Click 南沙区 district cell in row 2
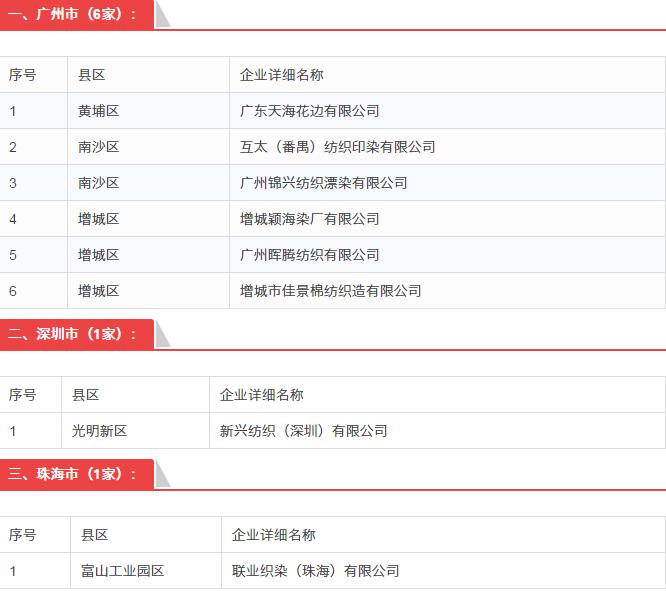This screenshot has width=666, height=591. click(99, 147)
